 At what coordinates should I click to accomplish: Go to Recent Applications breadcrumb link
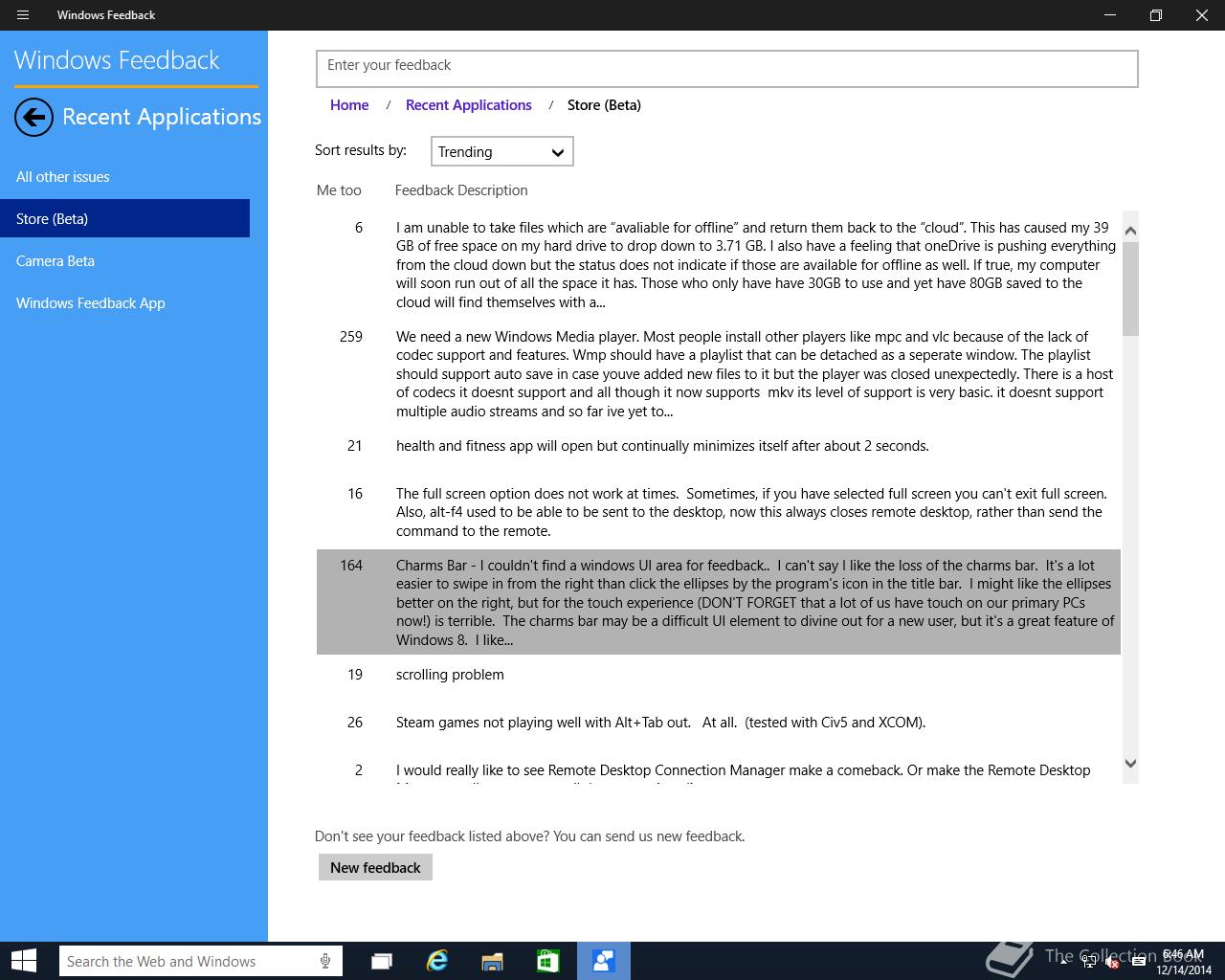coord(469,105)
